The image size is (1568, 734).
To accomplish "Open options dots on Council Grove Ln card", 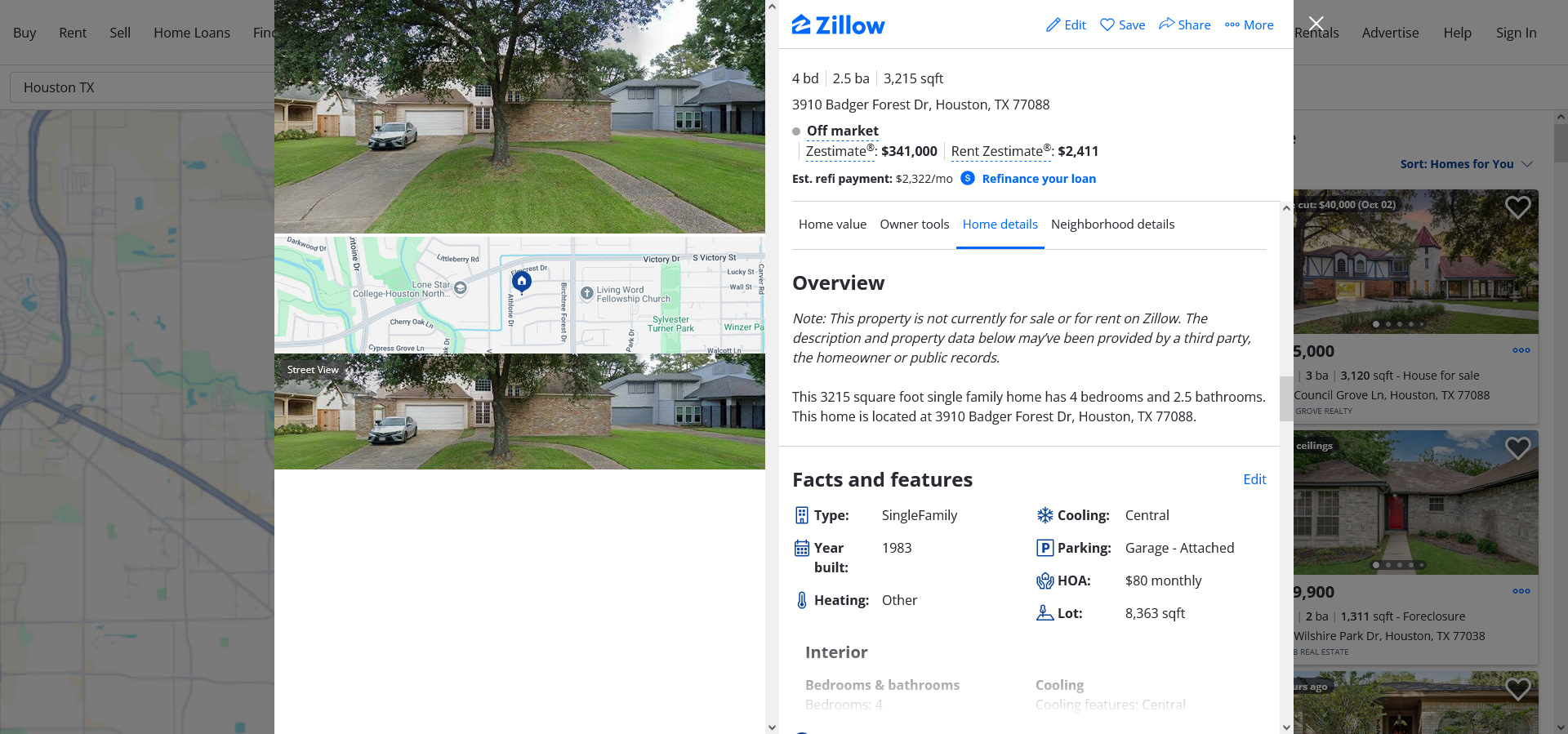I will [x=1521, y=350].
